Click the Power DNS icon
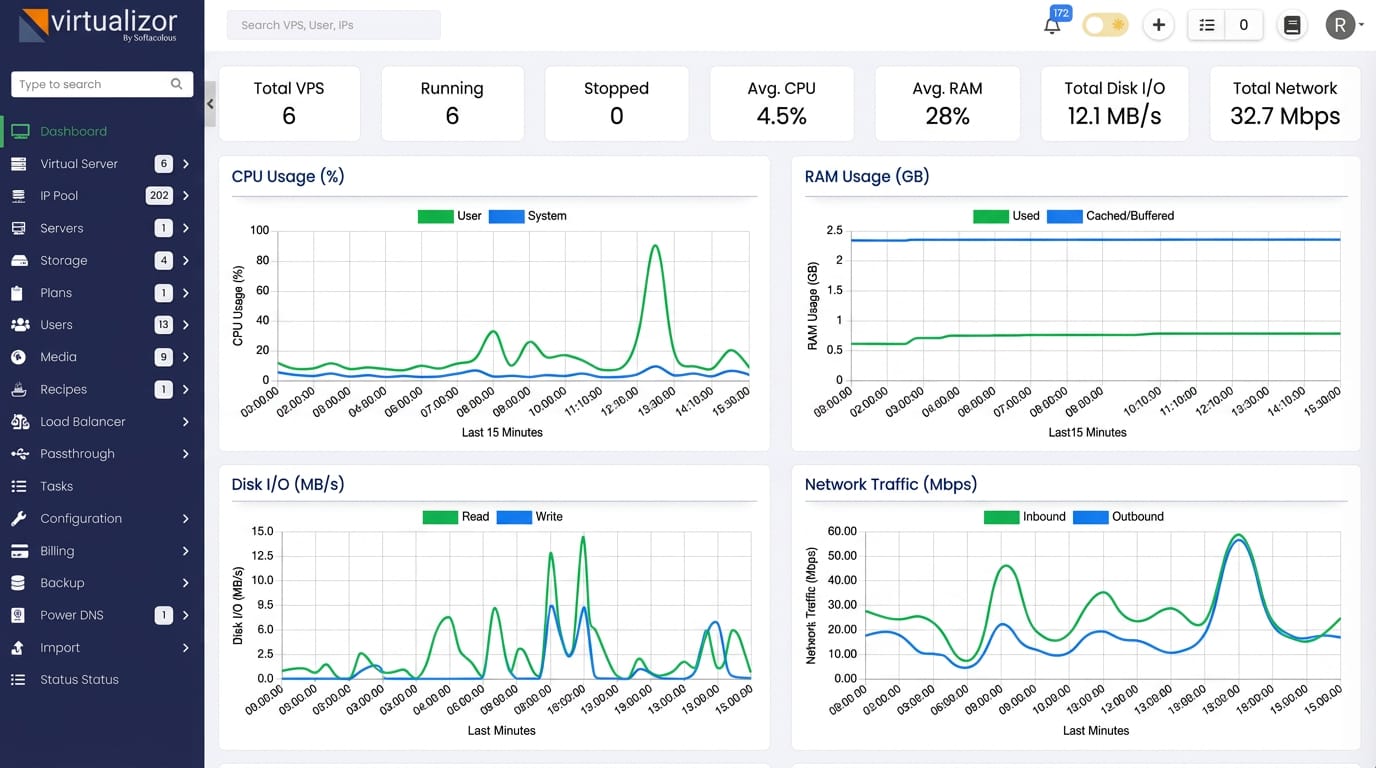1376x768 pixels. [18, 615]
